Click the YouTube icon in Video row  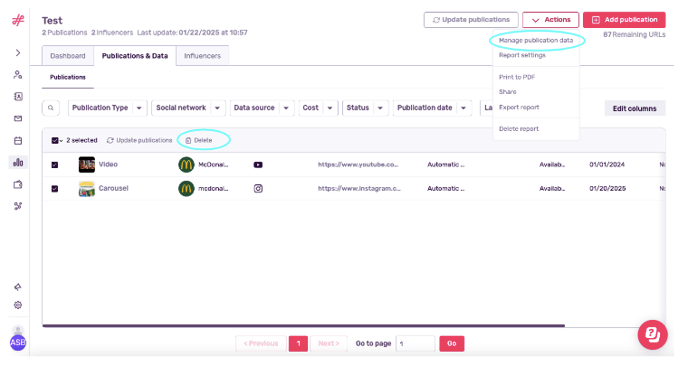click(258, 165)
